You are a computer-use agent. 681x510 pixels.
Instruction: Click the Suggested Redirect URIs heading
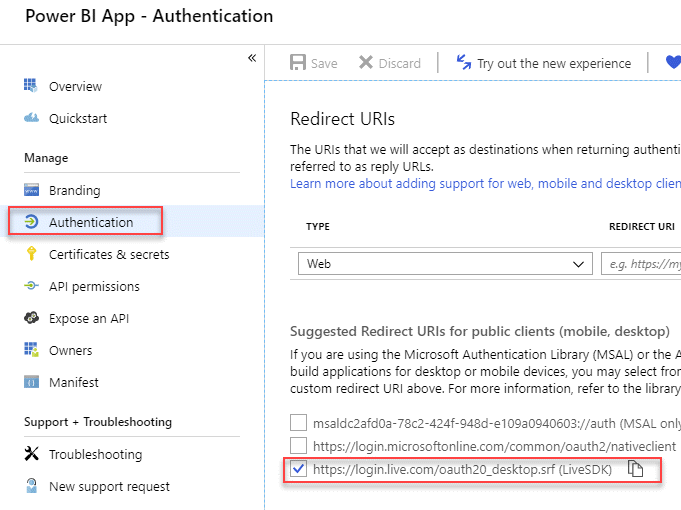[x=480, y=331]
